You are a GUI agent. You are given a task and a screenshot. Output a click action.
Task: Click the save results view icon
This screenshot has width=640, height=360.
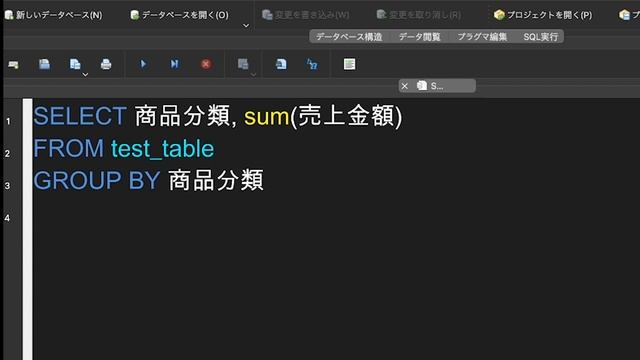point(243,64)
